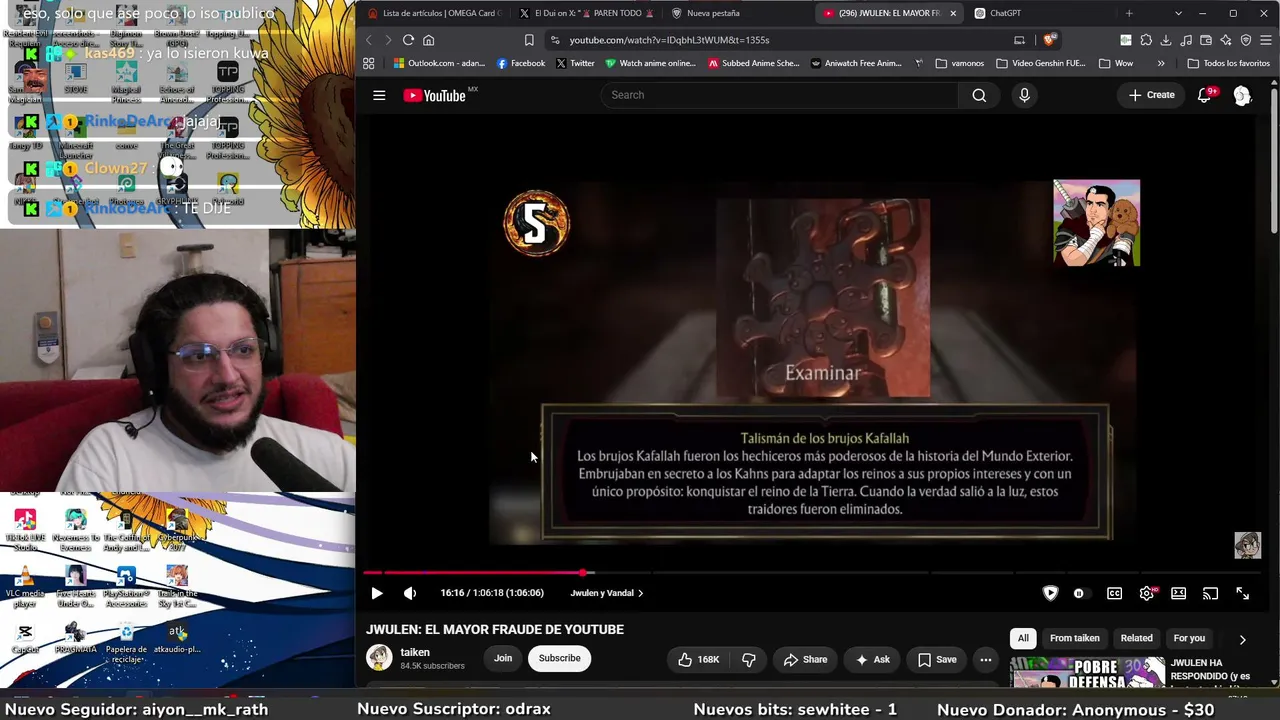Screen dimensions: 1280x720
Task: Open the Facebook bookmark
Action: (x=521, y=63)
